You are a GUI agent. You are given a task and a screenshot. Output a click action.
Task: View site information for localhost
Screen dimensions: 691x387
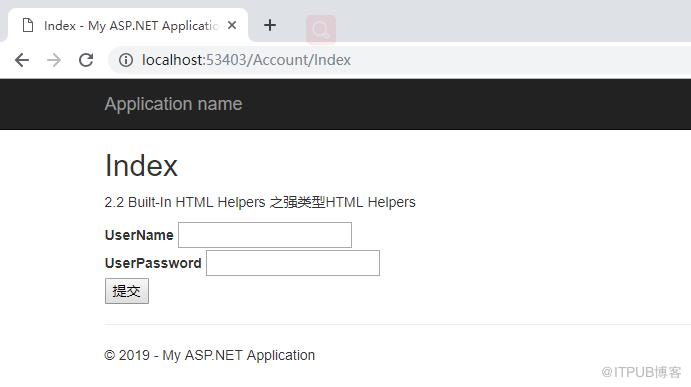click(x=126, y=60)
